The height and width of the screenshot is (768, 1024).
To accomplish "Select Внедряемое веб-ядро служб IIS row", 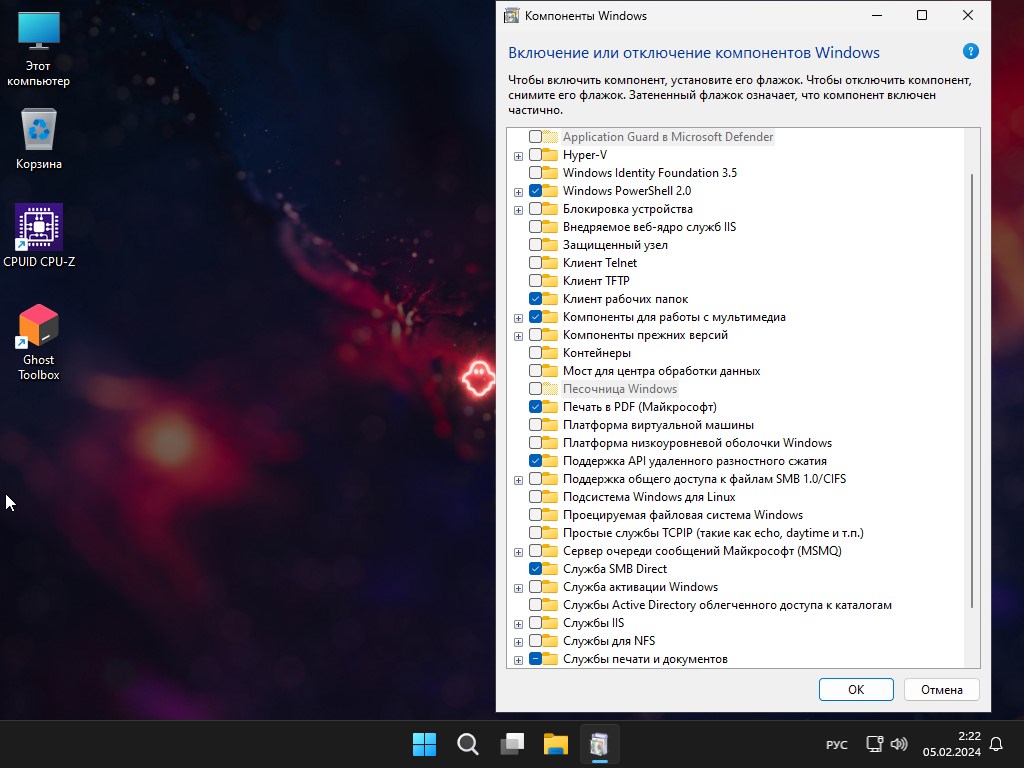I will 649,227.
